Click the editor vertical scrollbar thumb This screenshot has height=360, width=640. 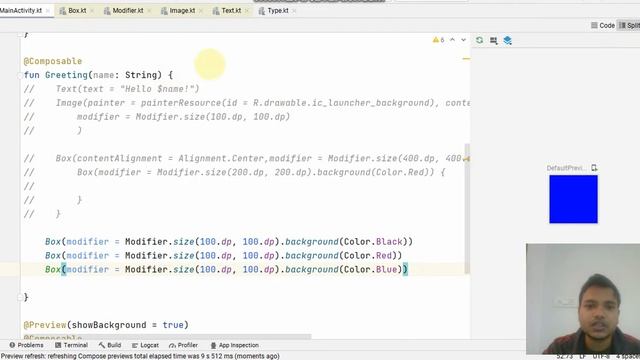pyautogui.click(x=467, y=209)
